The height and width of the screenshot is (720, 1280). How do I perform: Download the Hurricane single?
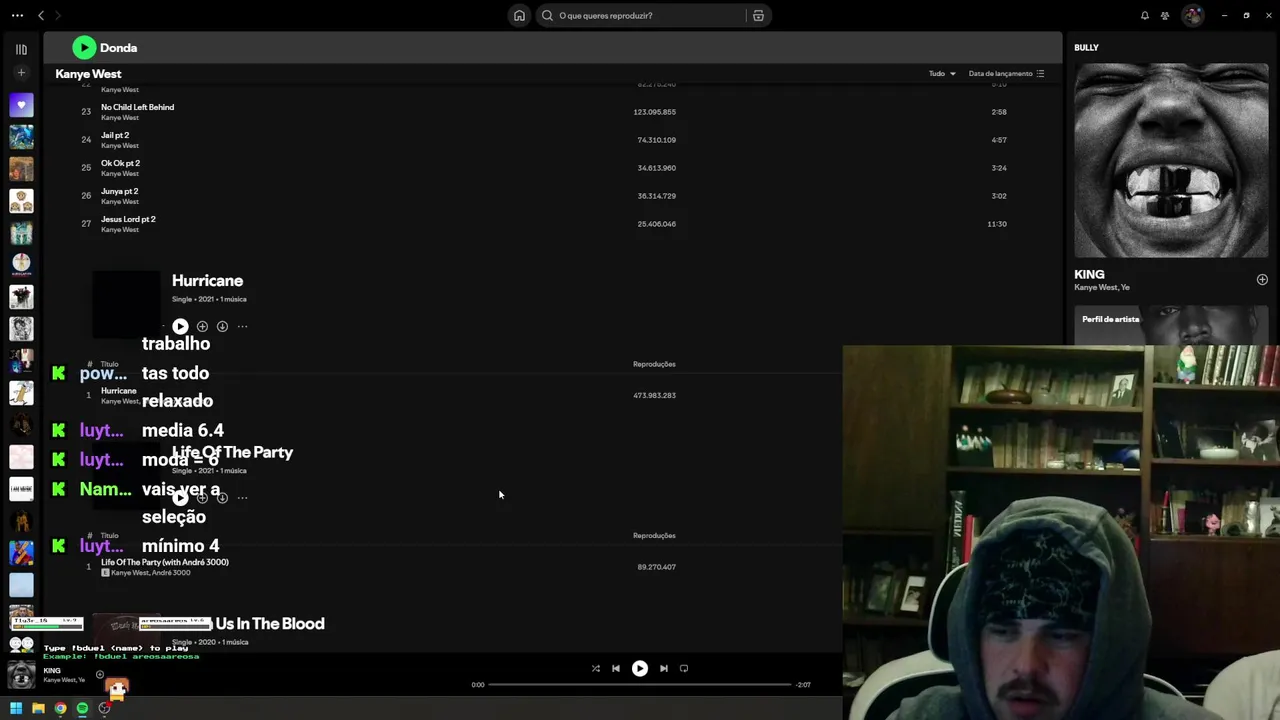point(222,326)
